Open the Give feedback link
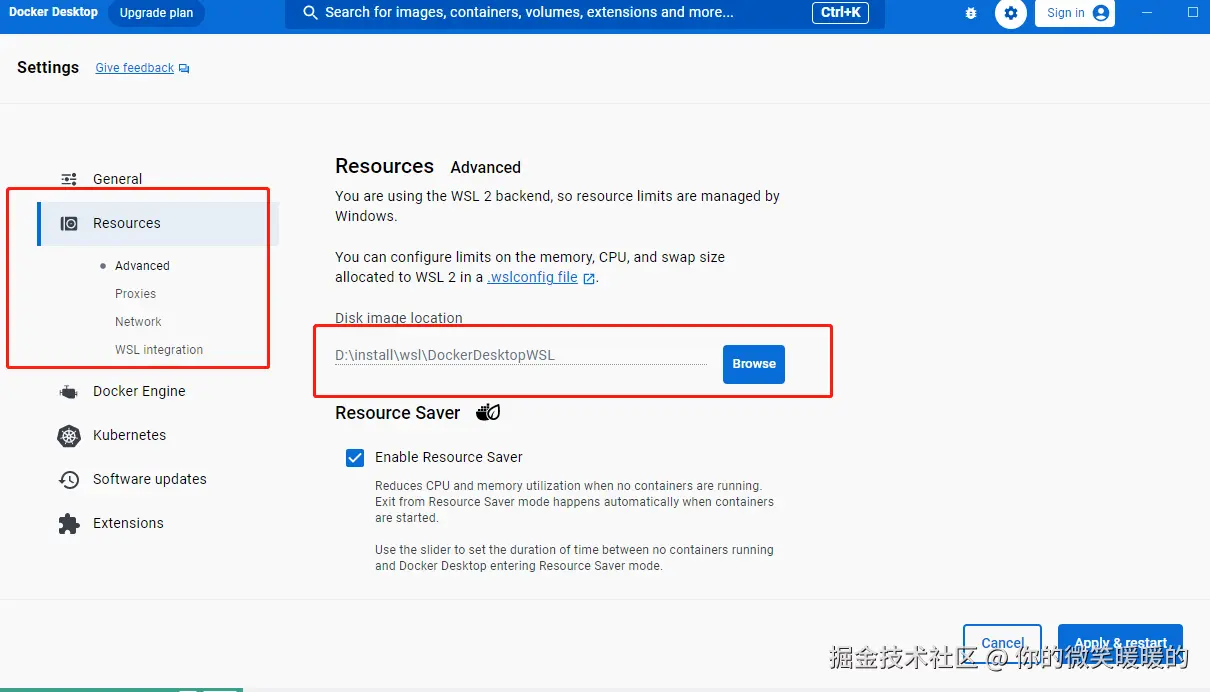Image resolution: width=1210 pixels, height=692 pixels. coord(135,68)
